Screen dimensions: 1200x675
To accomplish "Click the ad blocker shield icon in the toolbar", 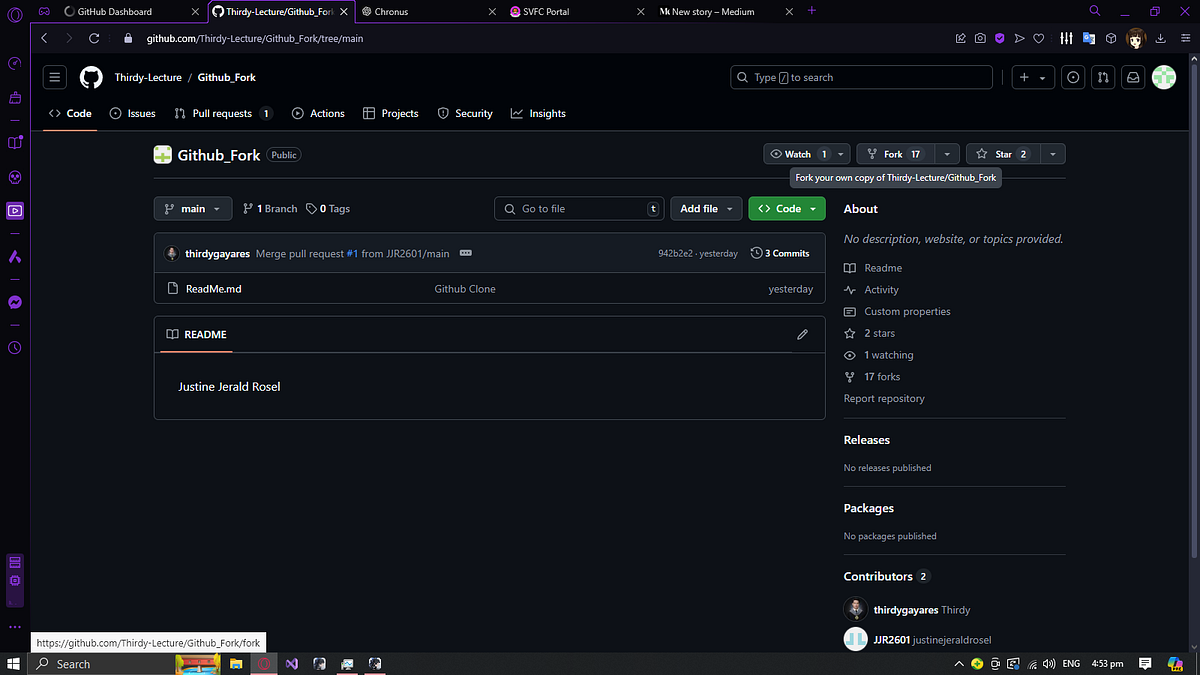I will point(999,38).
